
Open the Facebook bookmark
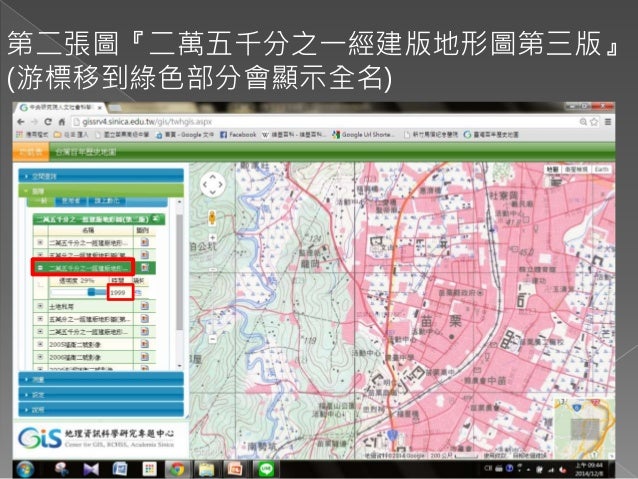238,134
